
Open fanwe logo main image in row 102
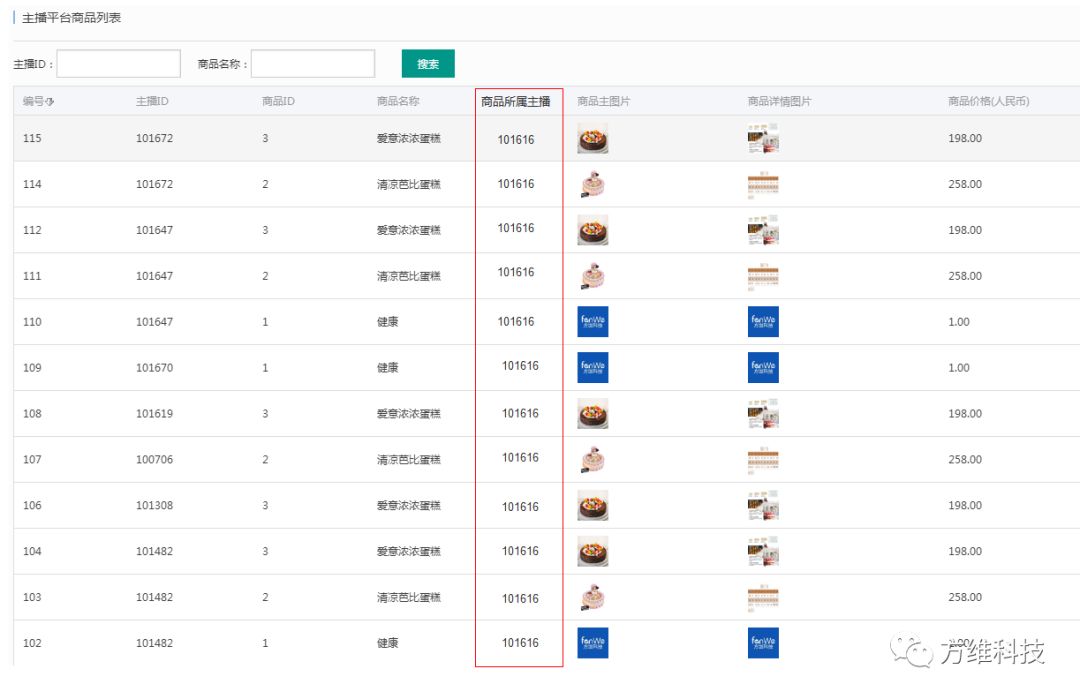click(592, 643)
